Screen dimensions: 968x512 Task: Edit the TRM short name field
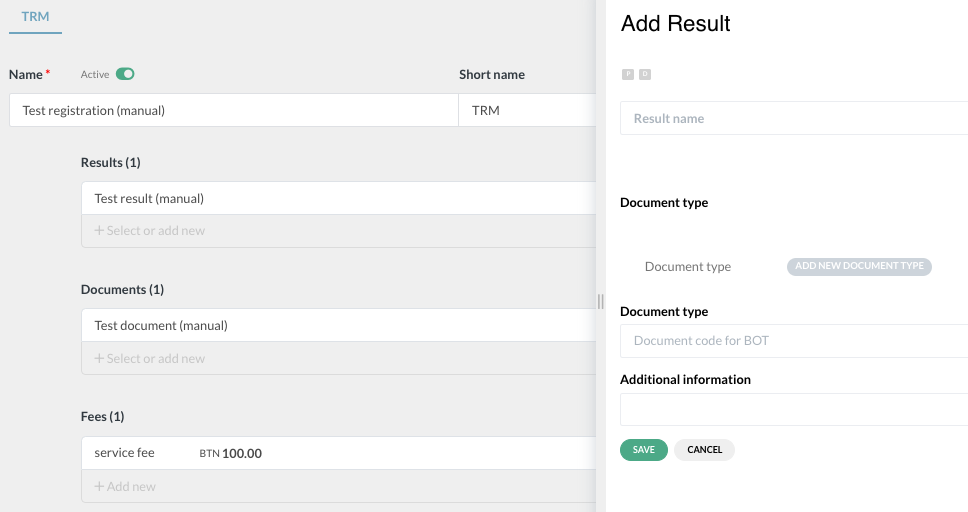527,110
